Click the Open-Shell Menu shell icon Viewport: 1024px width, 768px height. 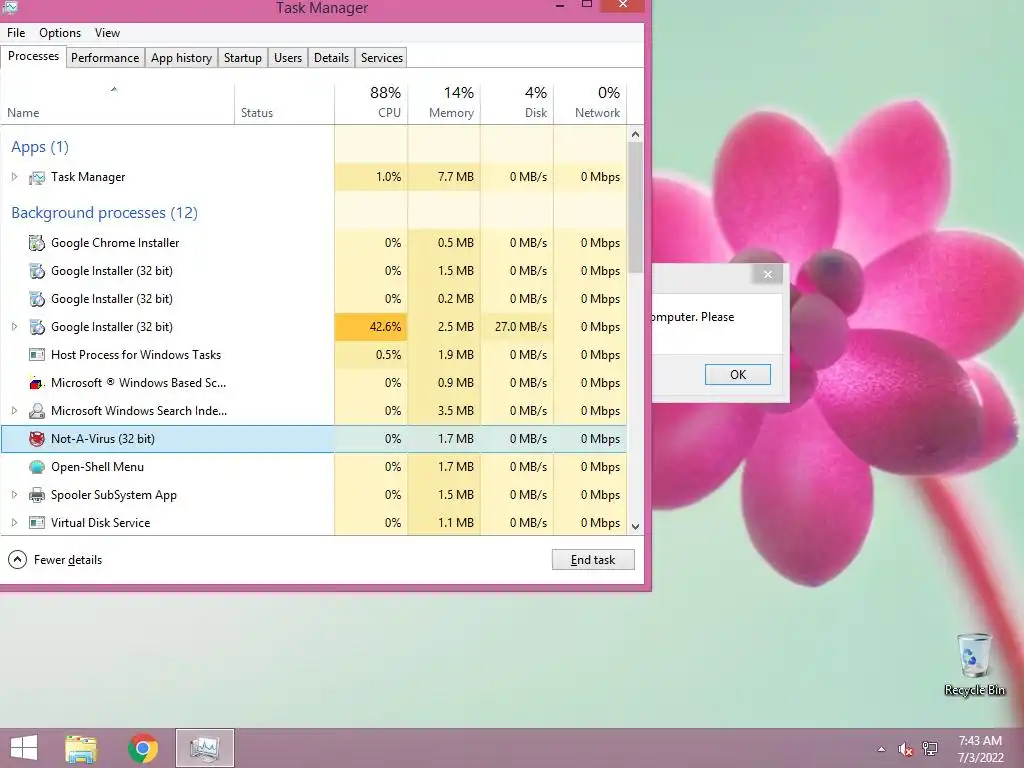(x=37, y=467)
